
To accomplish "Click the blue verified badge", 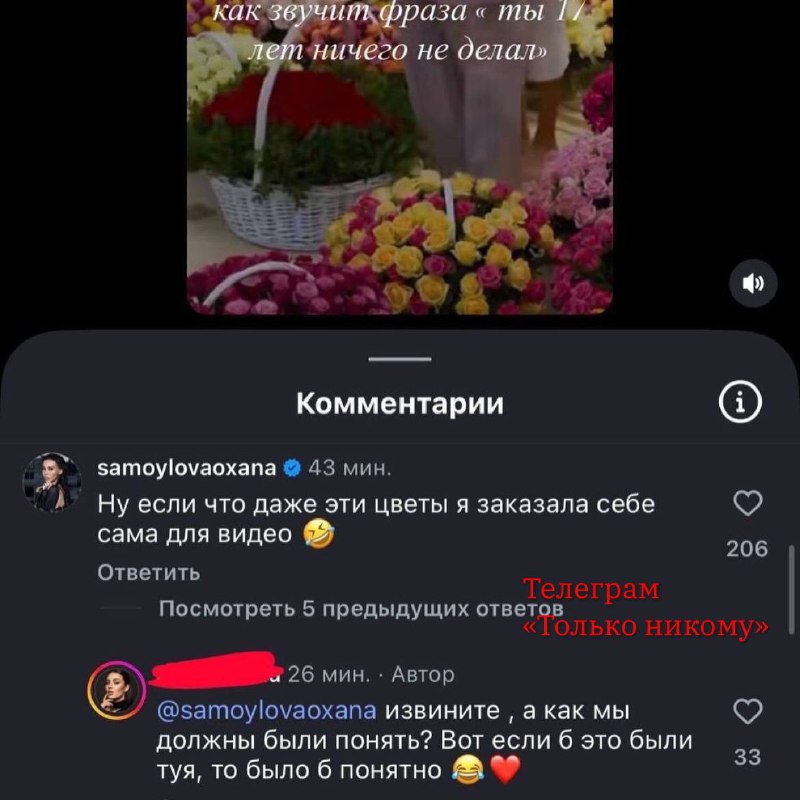I will tap(292, 468).
